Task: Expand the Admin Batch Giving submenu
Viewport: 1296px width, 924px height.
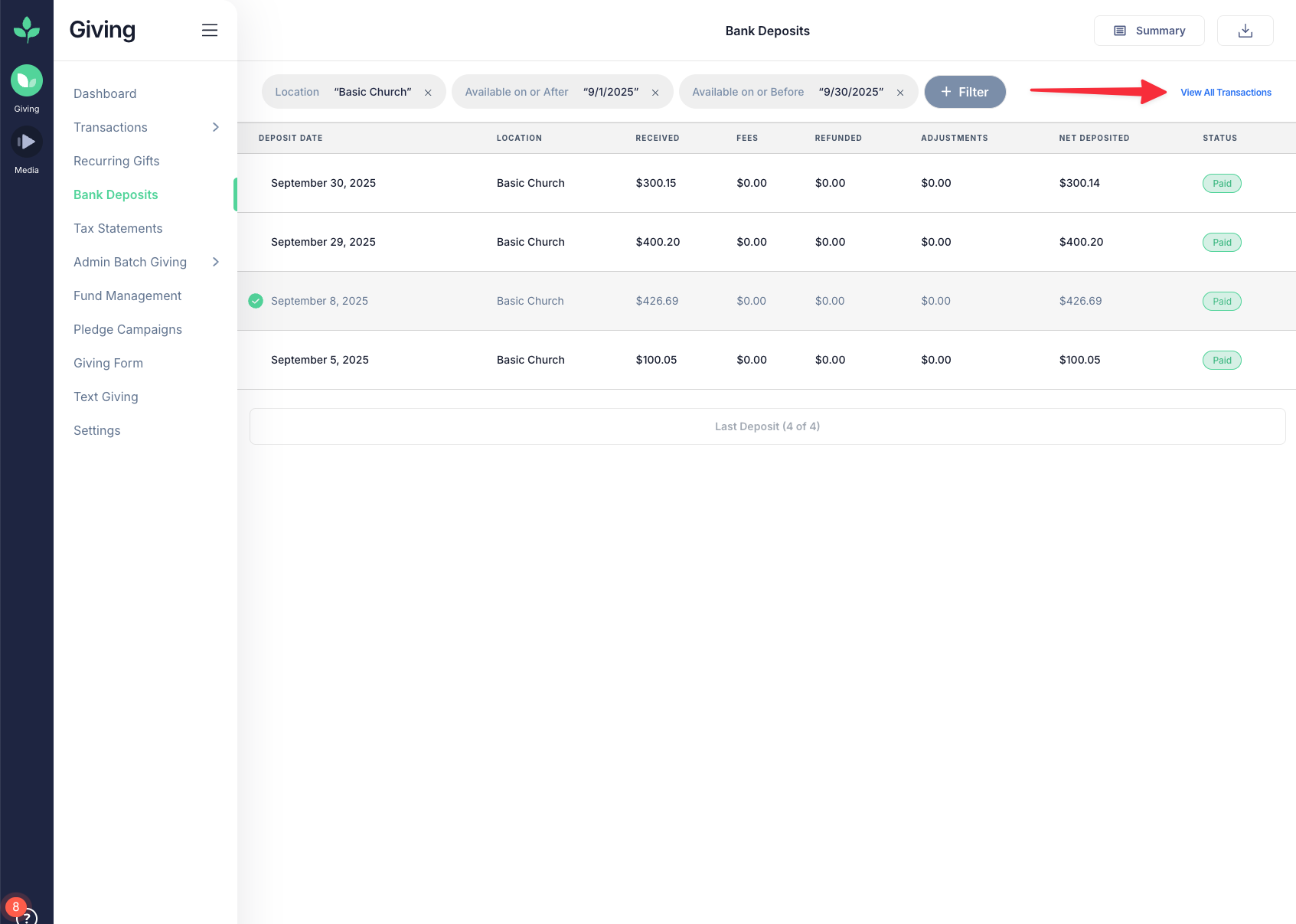Action: [215, 262]
